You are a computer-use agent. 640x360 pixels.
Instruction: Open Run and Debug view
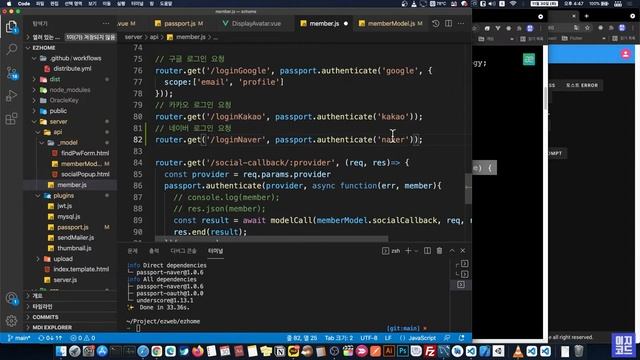pos(11,96)
